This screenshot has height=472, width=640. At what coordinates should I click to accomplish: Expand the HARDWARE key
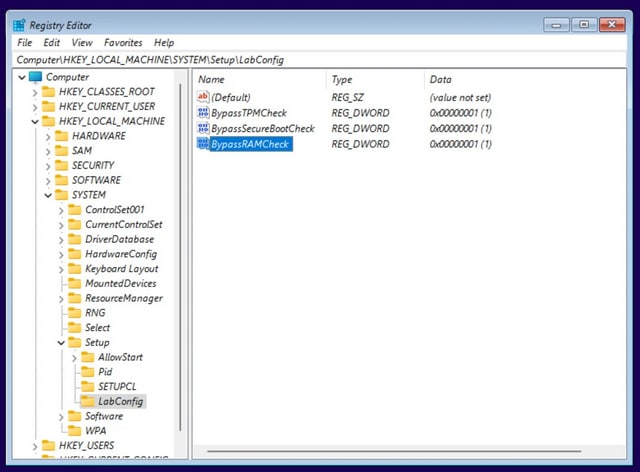pos(48,137)
